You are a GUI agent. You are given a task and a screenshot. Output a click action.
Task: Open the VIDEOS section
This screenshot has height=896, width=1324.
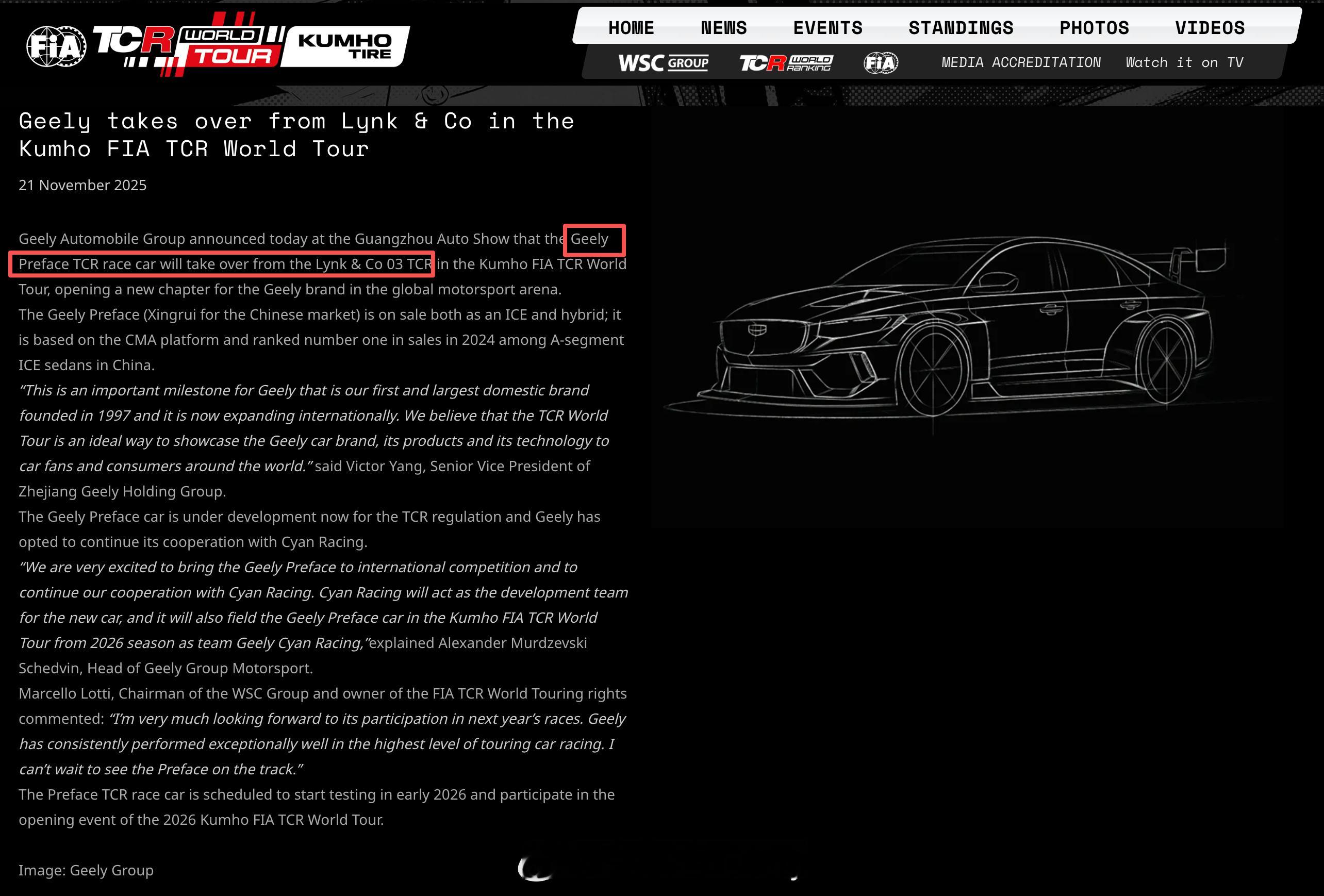pos(1210,27)
